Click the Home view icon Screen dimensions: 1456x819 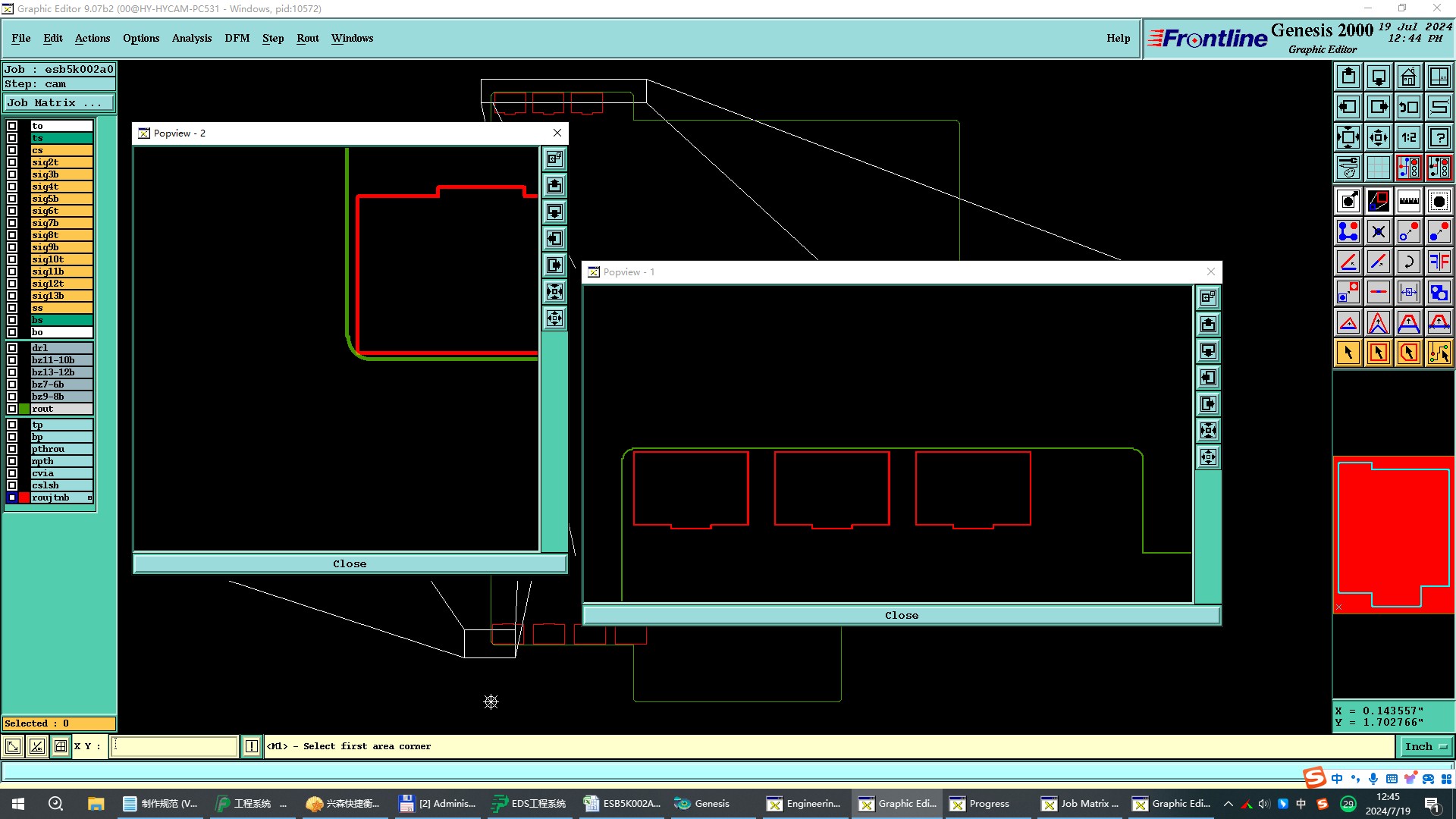tap(1408, 77)
